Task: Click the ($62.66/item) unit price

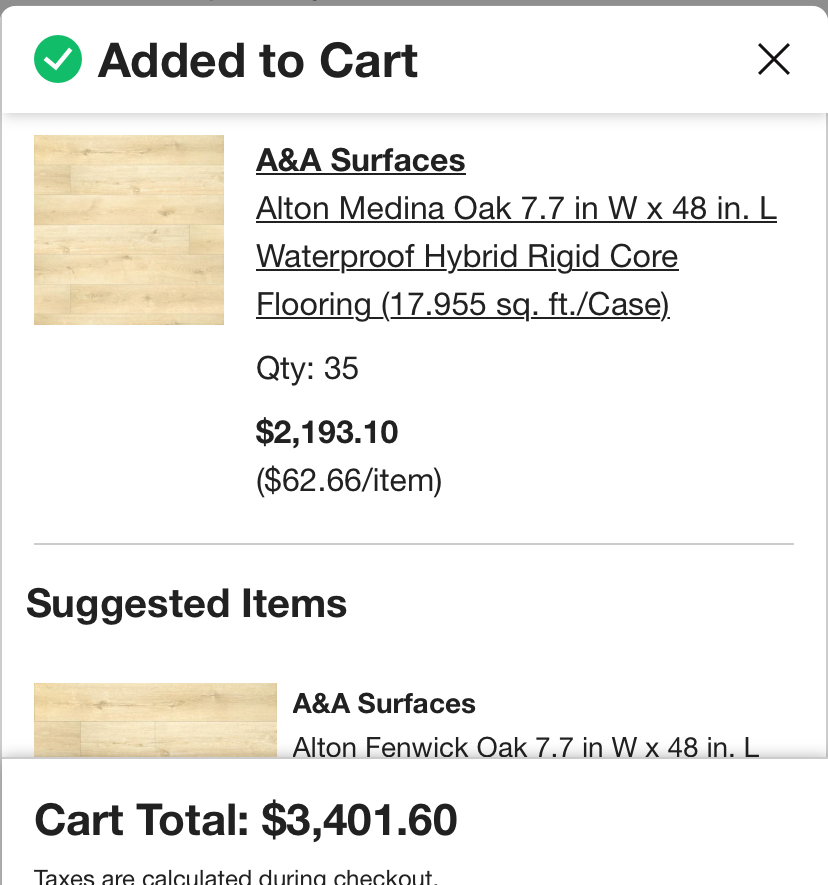Action: [349, 481]
